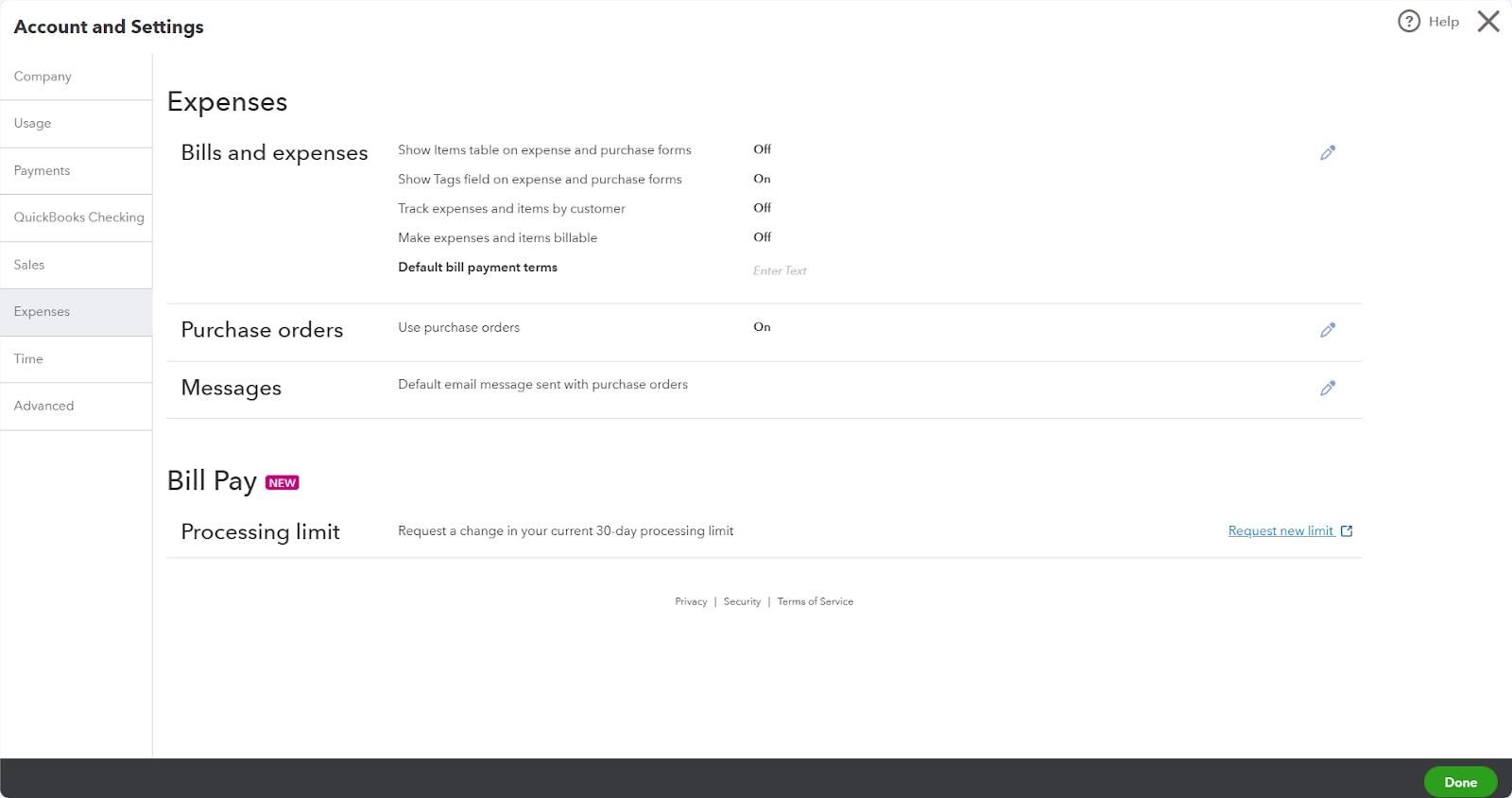Toggle the Use purchase orders On setting

[762, 327]
